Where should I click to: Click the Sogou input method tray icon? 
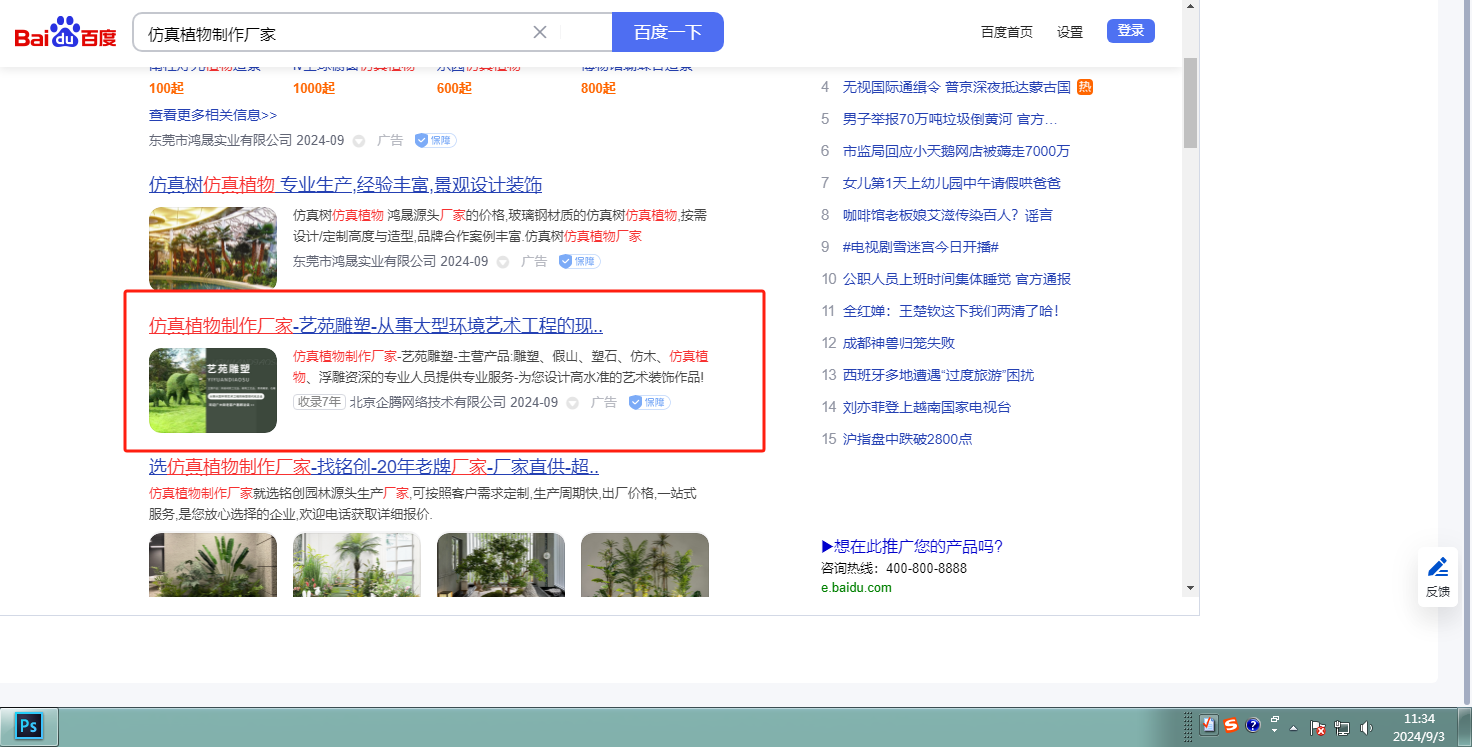(1231, 726)
